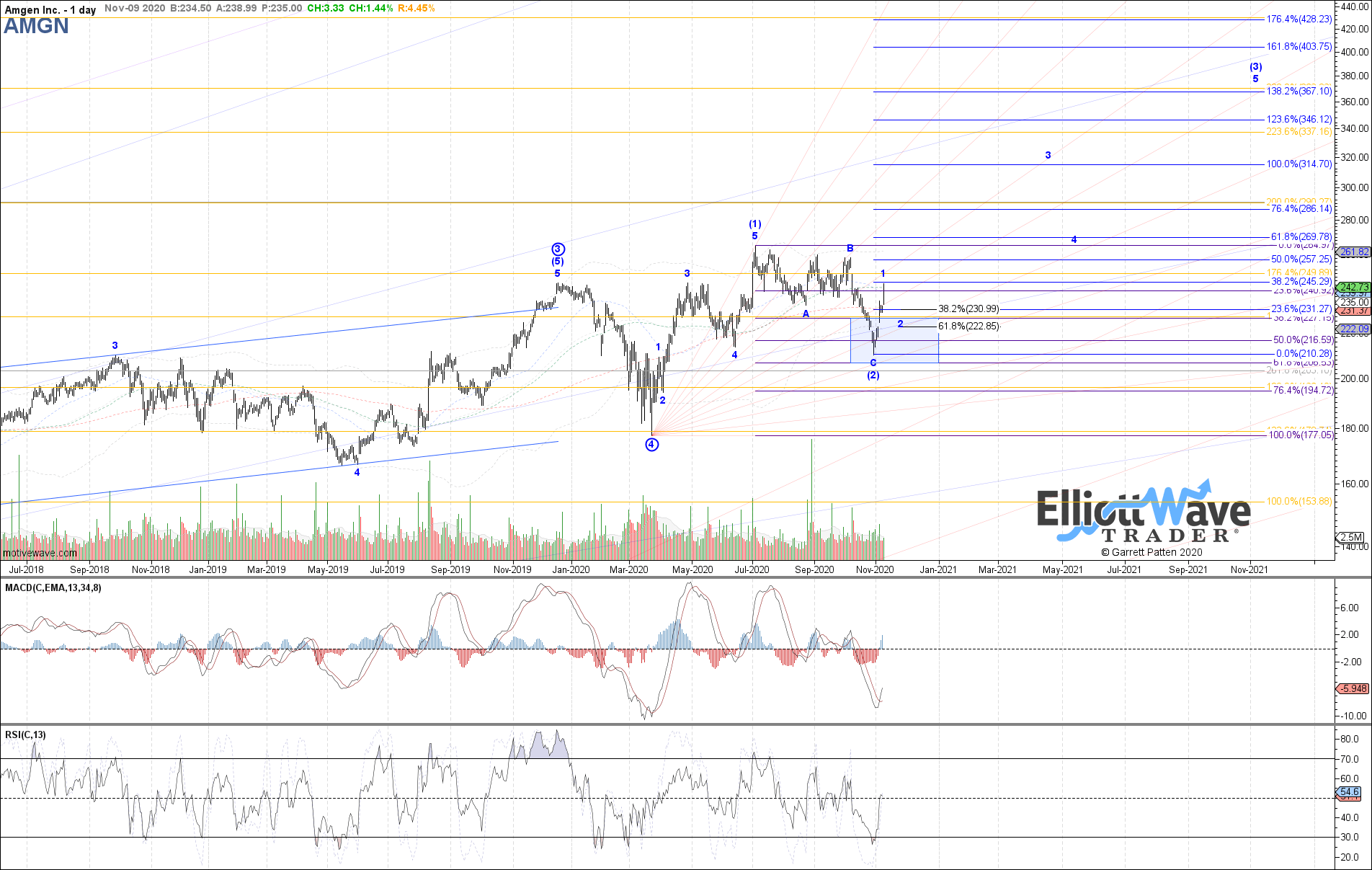1372x870 pixels.
Task: Select the 61.8%(222.85) retracement label
Action: [968, 327]
